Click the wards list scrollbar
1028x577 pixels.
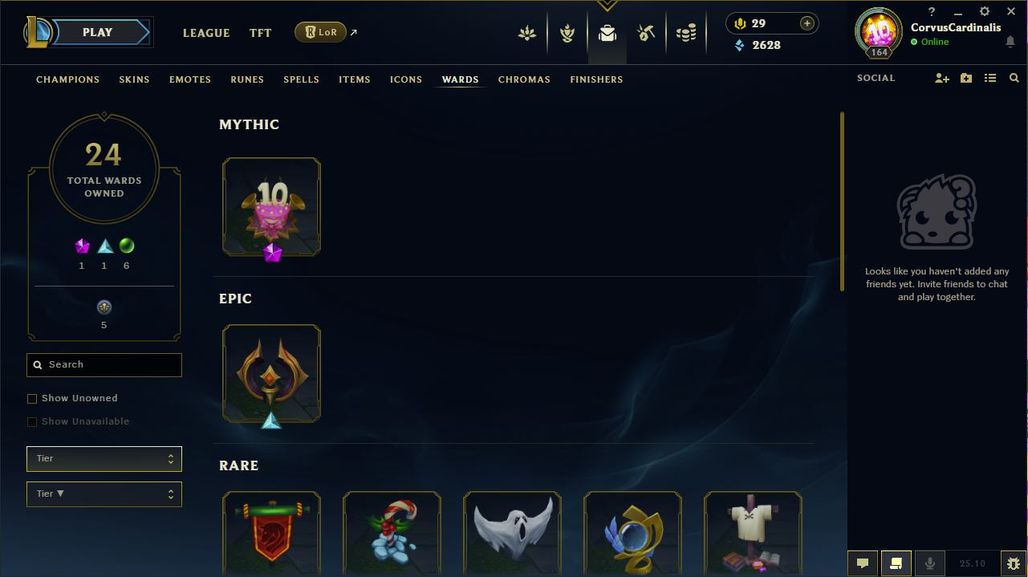(x=842, y=201)
